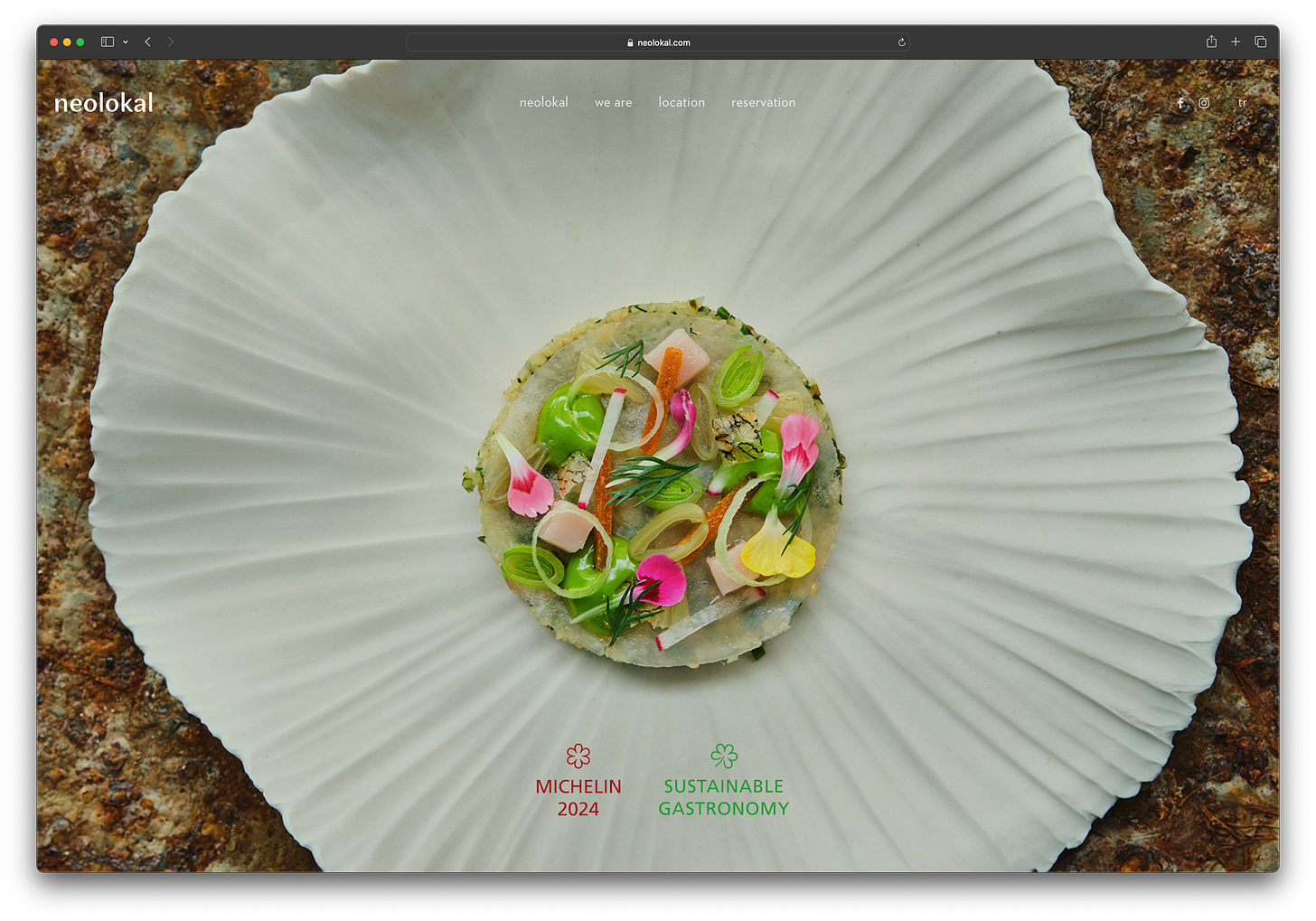Open the Safari share menu

coord(1211,42)
